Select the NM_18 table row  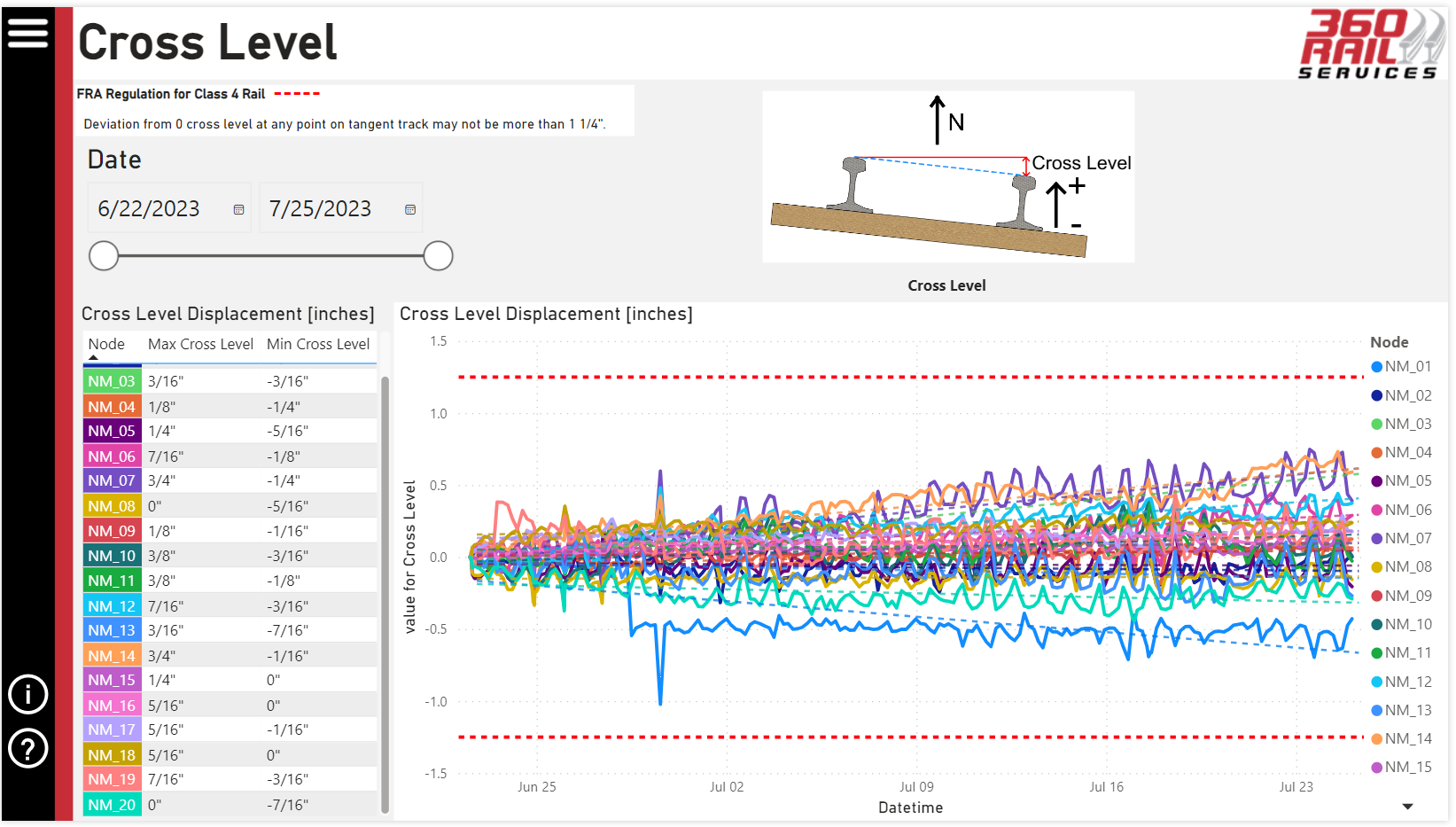230,755
